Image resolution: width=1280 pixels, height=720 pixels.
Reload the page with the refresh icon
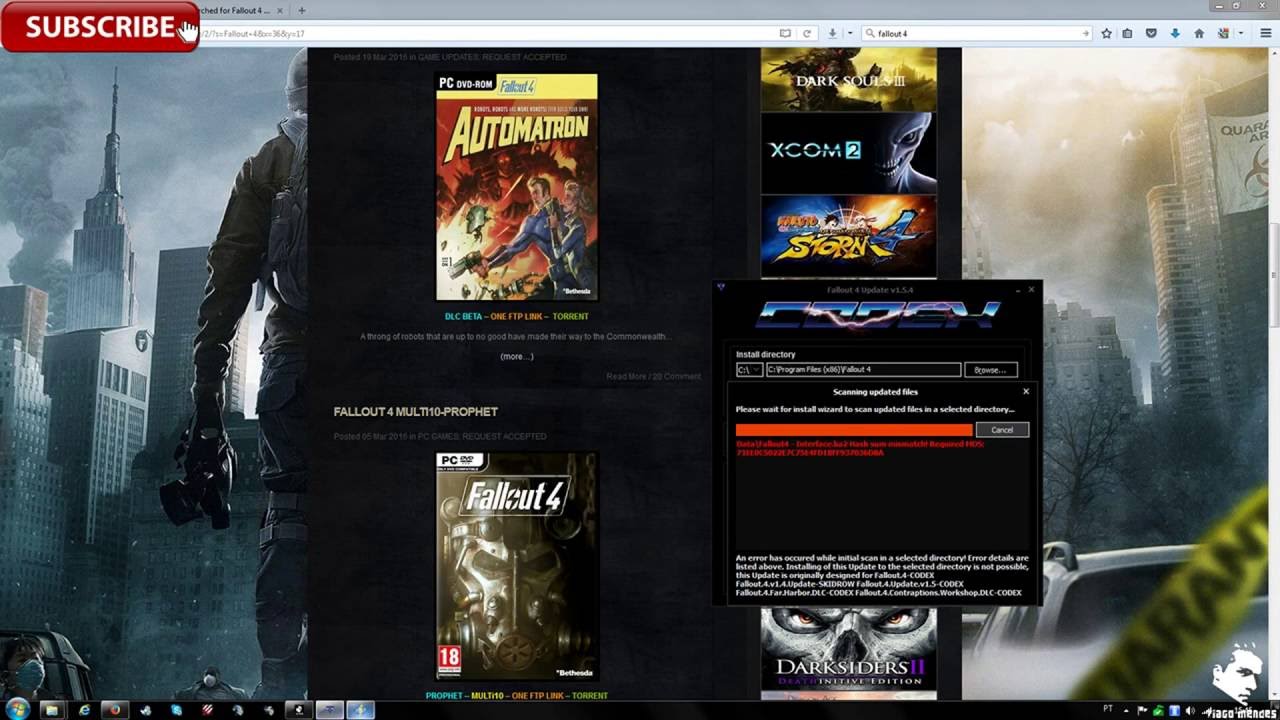pyautogui.click(x=806, y=33)
